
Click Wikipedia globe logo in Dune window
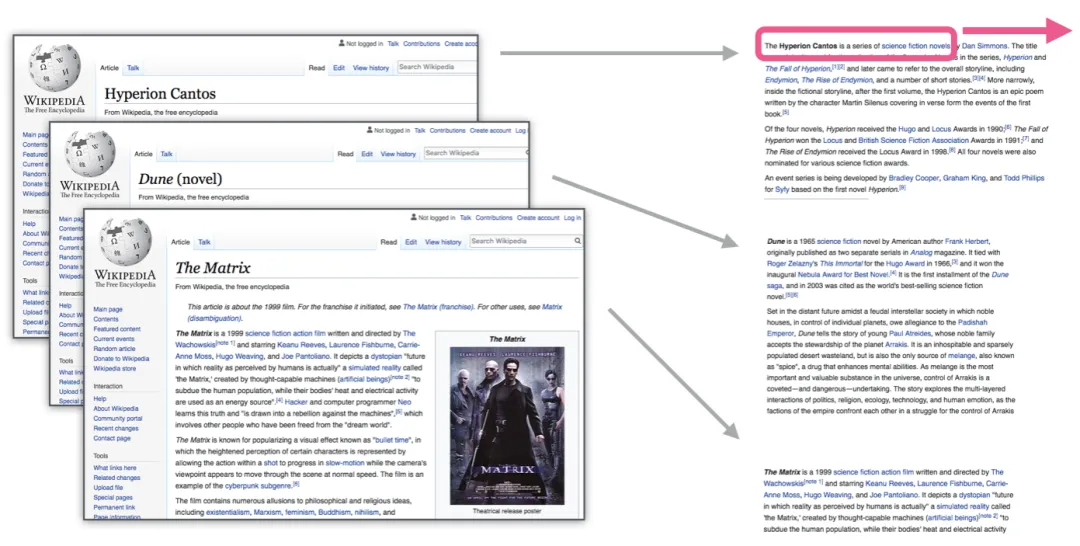(90, 153)
